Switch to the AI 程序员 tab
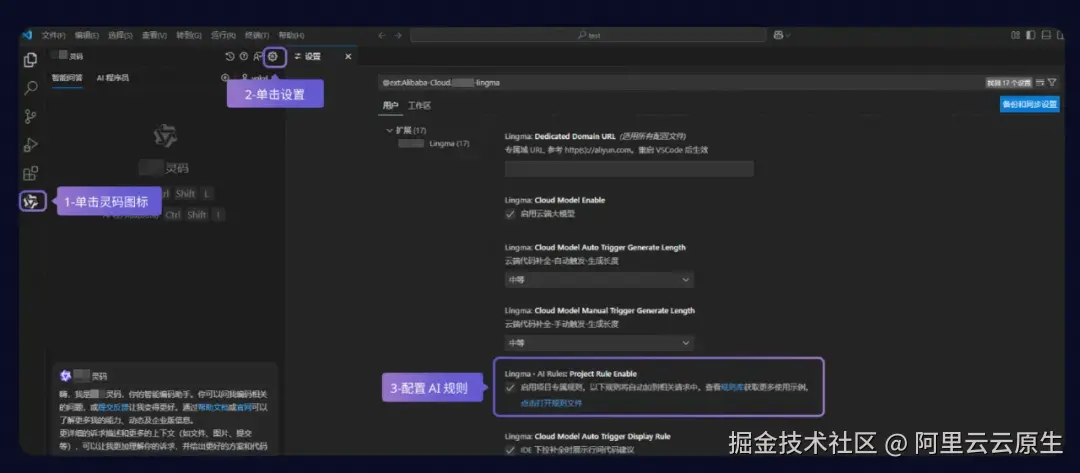The height and width of the screenshot is (473, 1080). point(113,78)
